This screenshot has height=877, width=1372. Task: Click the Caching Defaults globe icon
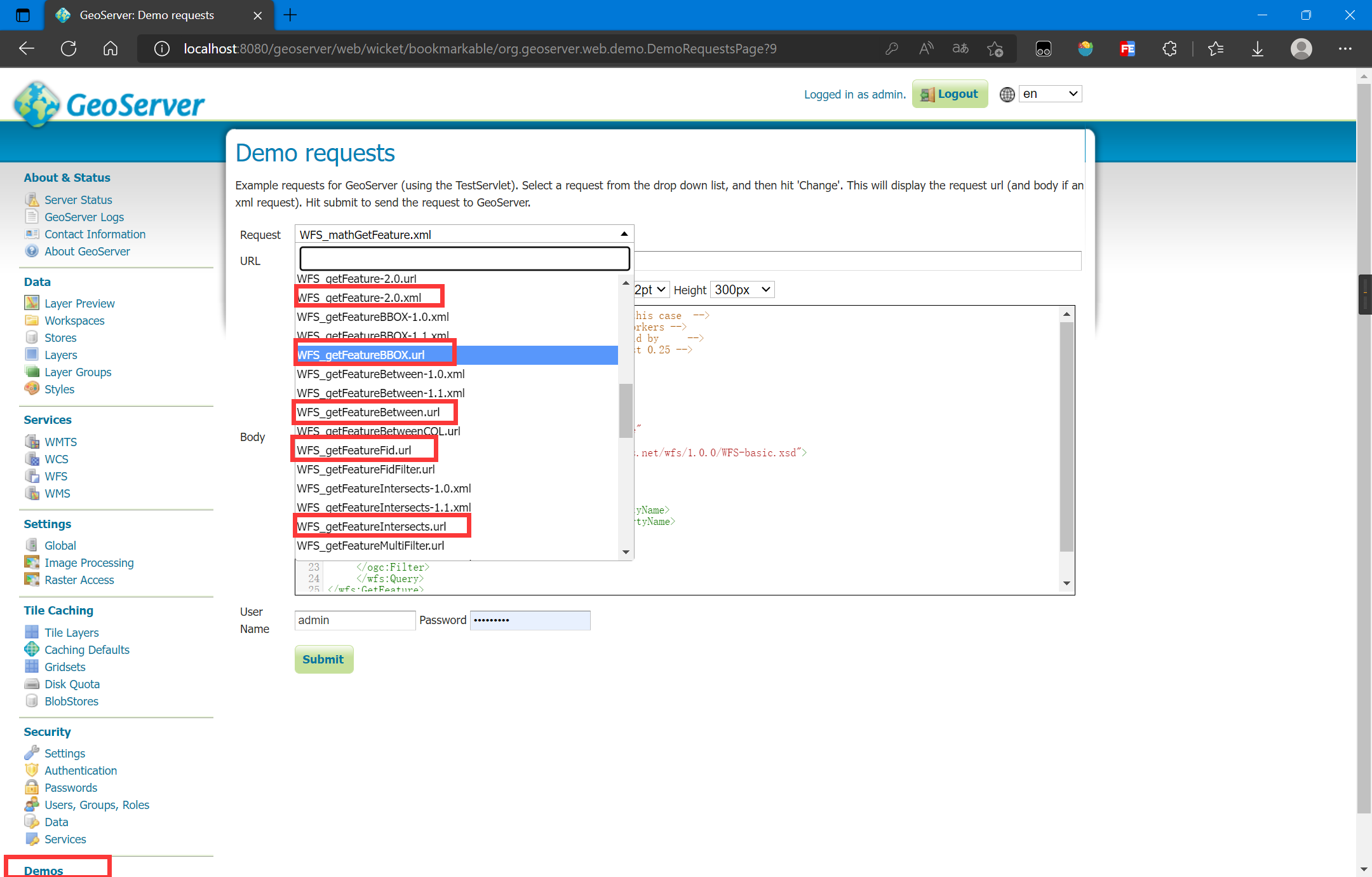click(x=32, y=649)
